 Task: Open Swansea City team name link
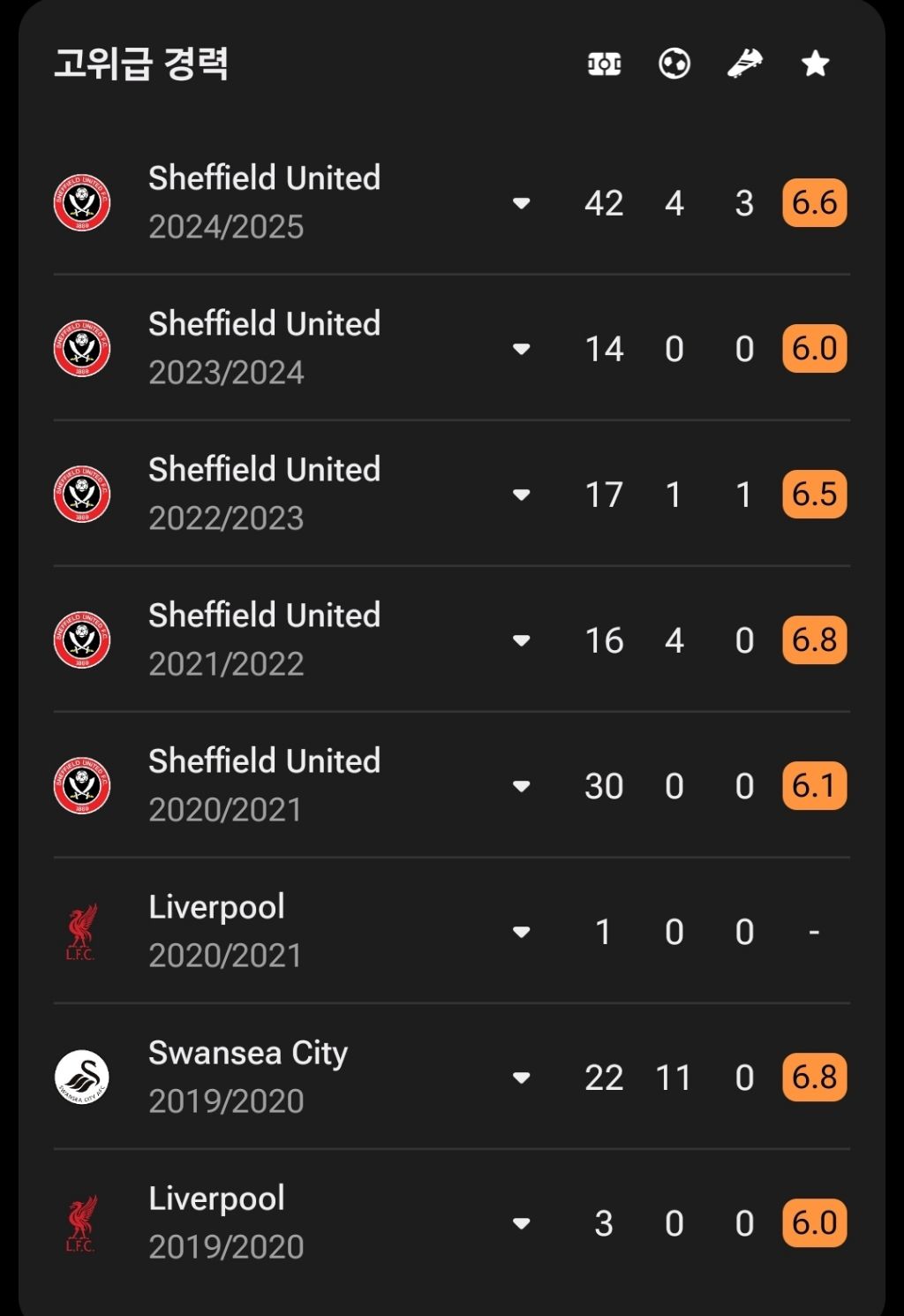point(248,1053)
